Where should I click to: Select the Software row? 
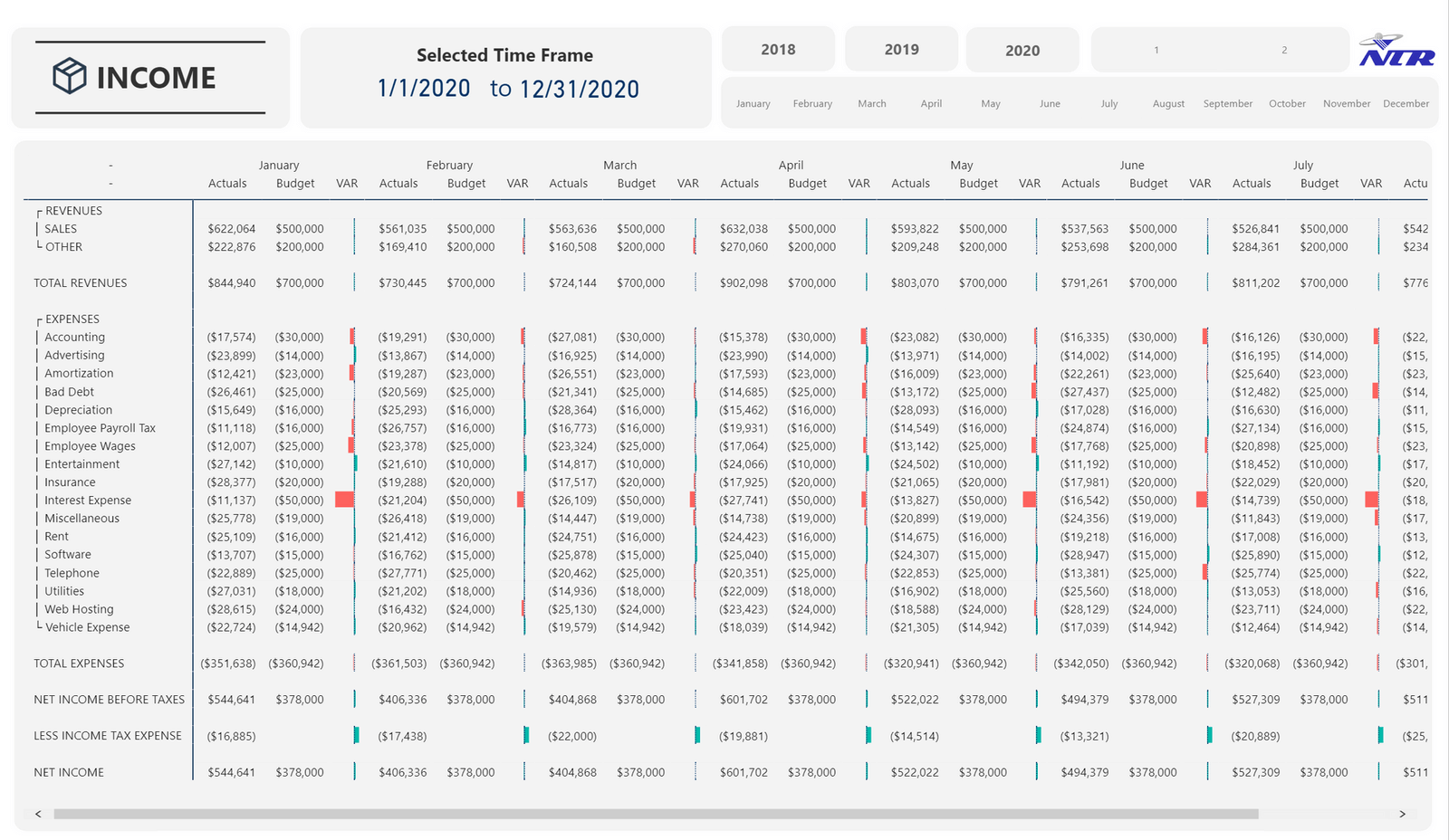(68, 555)
